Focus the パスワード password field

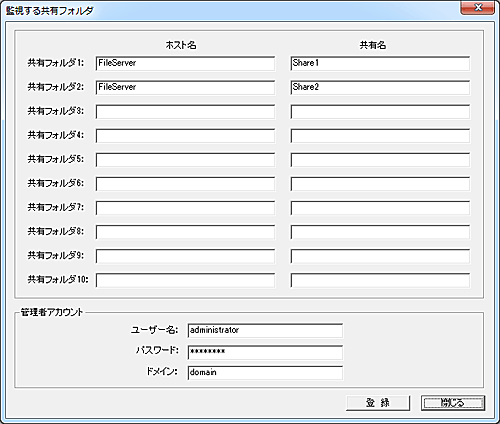pyautogui.click(x=265, y=352)
